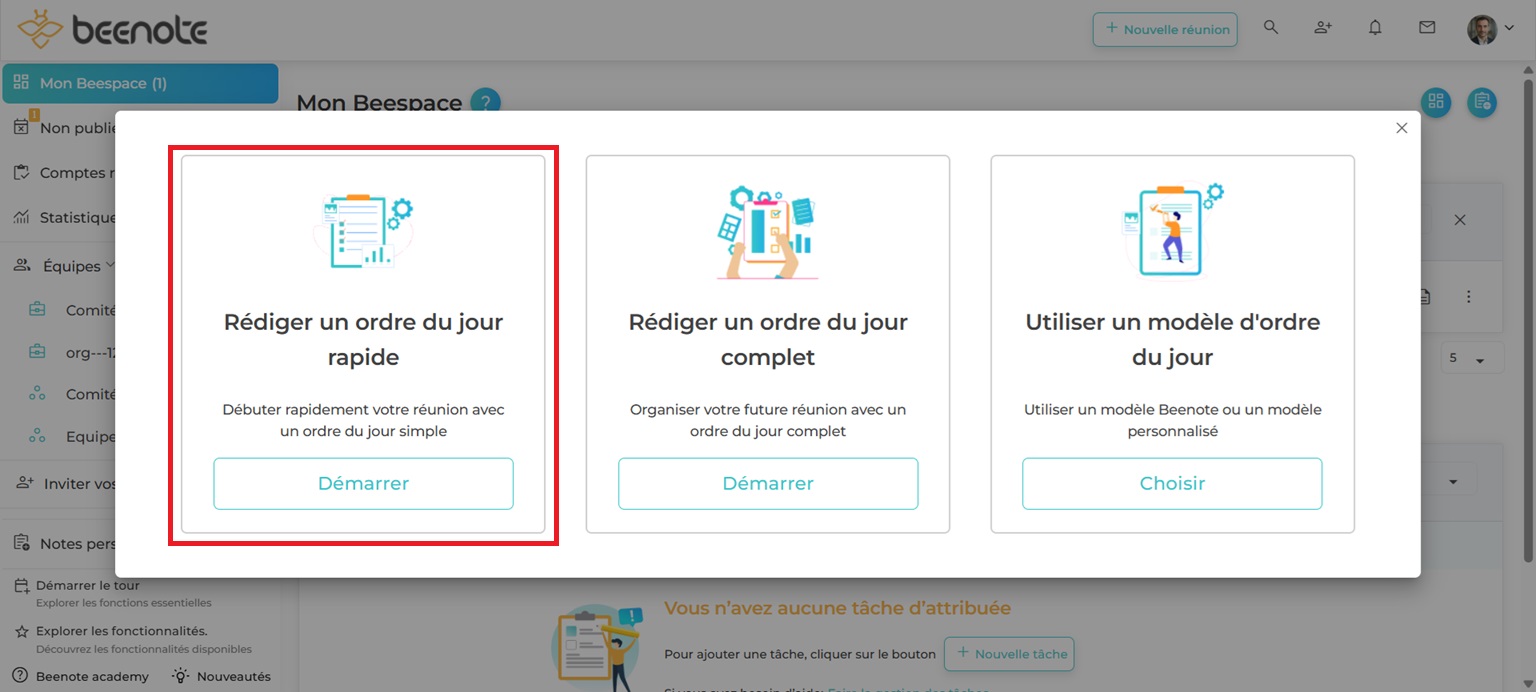The height and width of the screenshot is (692, 1536).
Task: Click the clipboard-plus agenda icon
Action: [x=1482, y=102]
